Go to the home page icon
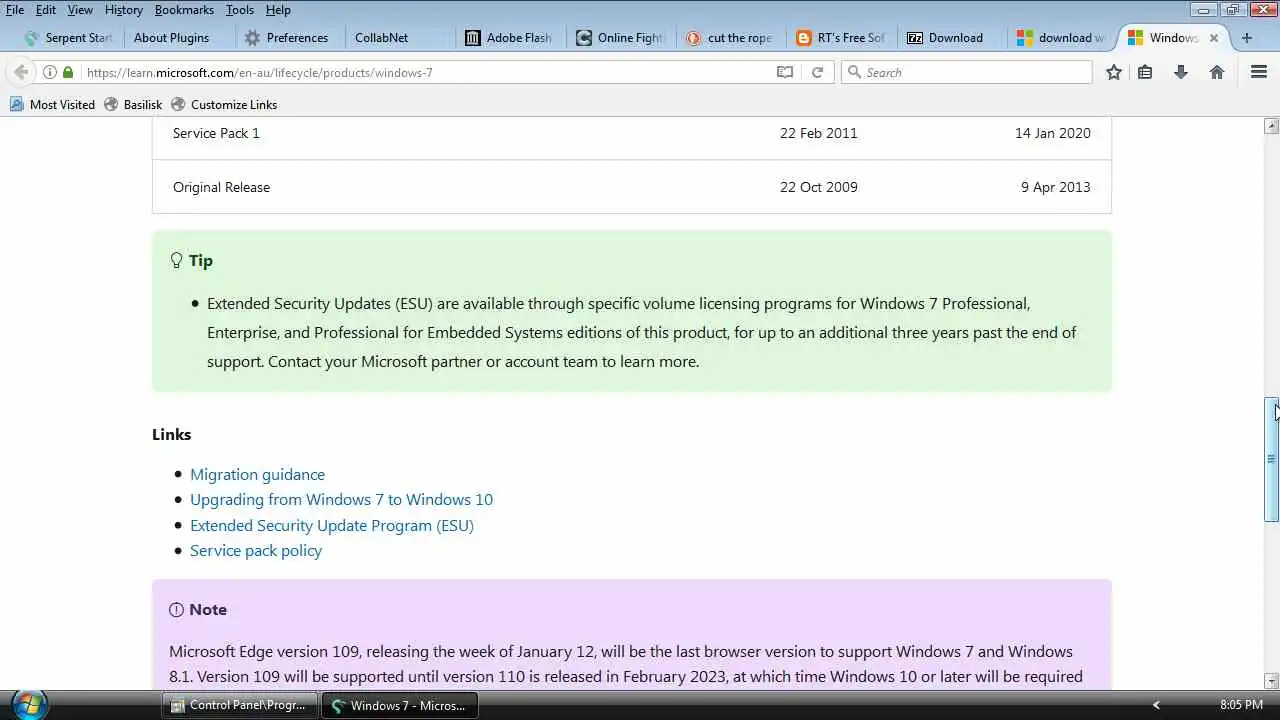The image size is (1280, 720). coord(1217,72)
